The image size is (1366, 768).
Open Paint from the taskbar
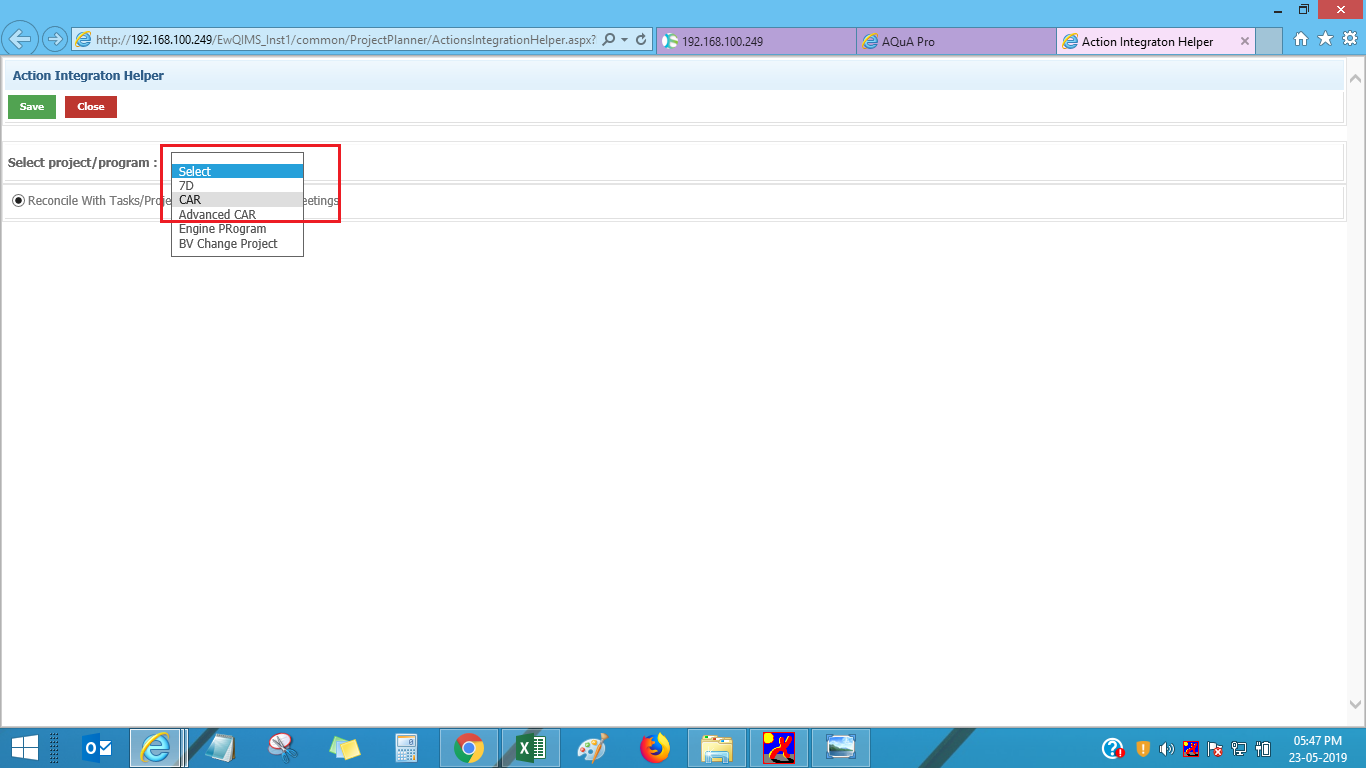(x=592, y=747)
